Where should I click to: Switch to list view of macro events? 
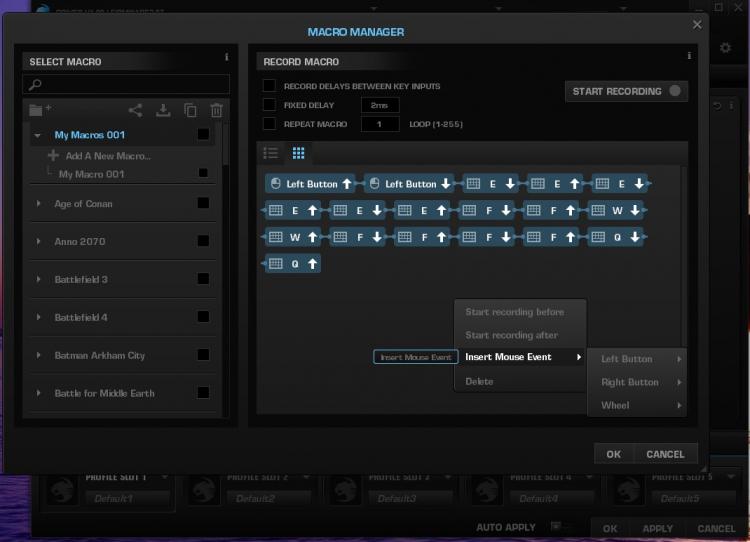(271, 153)
